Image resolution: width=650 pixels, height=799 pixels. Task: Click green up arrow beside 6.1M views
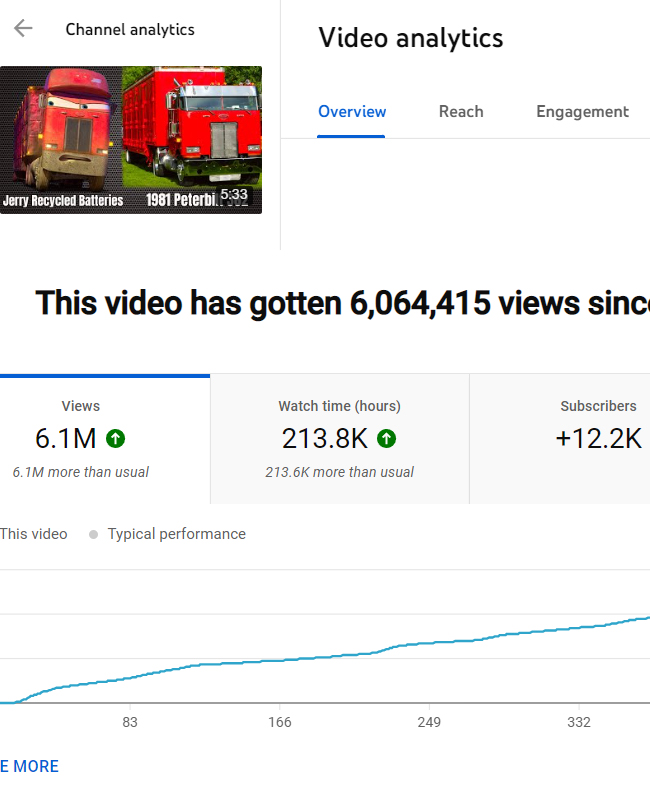pyautogui.click(x=116, y=438)
